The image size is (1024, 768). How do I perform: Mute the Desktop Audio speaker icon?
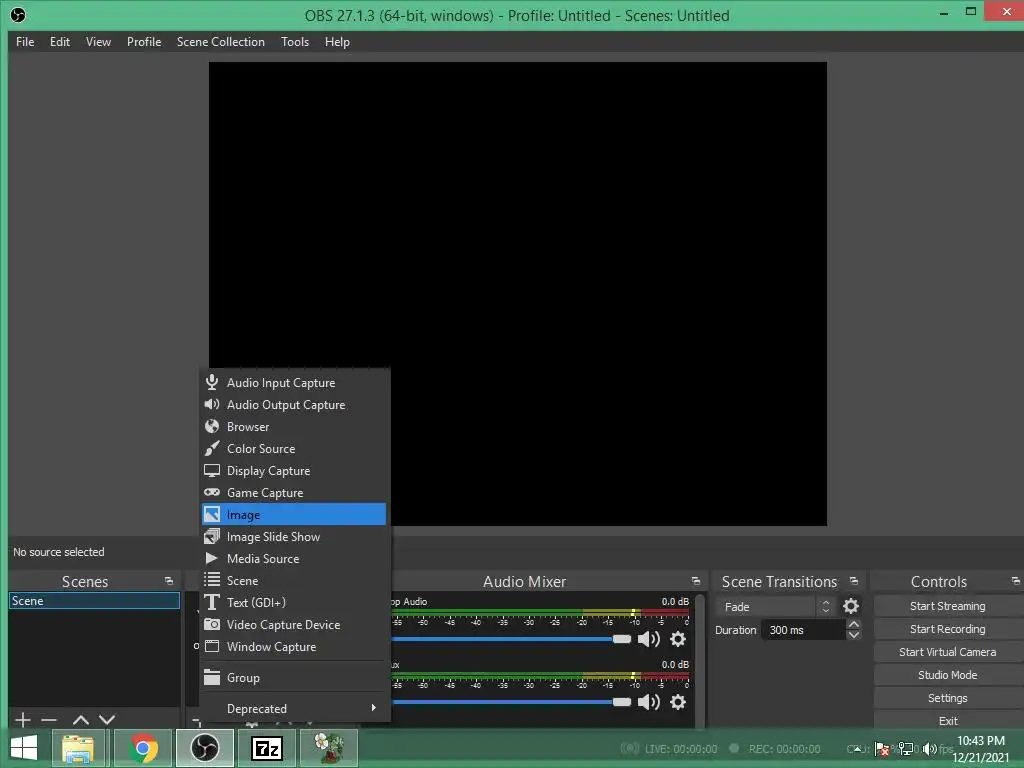click(x=648, y=639)
